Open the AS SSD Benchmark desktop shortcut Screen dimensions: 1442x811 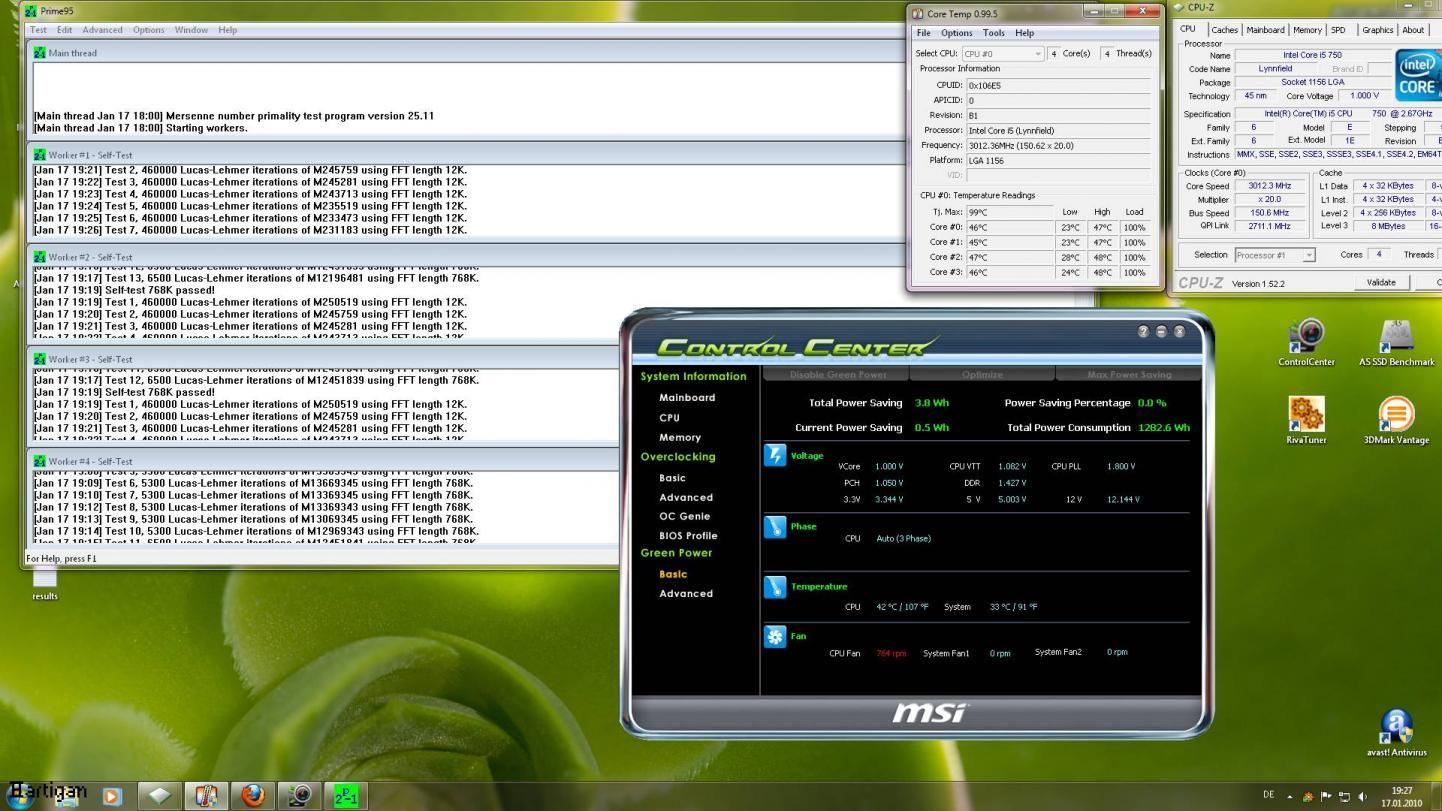pyautogui.click(x=1396, y=343)
